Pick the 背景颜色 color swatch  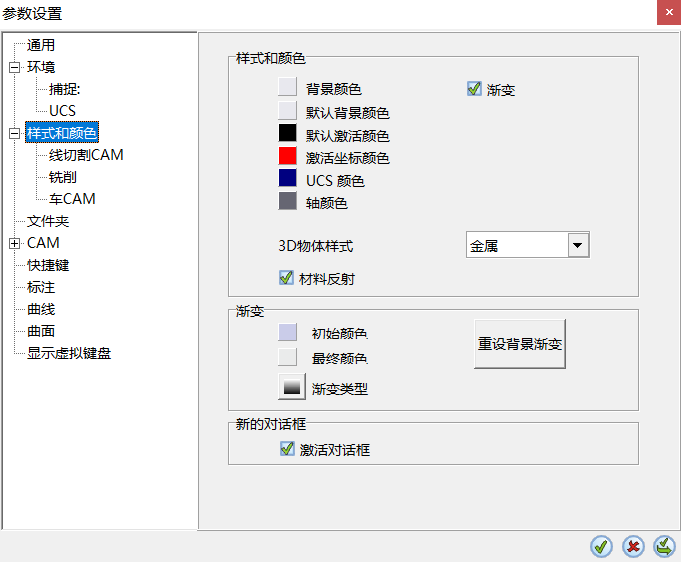click(288, 86)
